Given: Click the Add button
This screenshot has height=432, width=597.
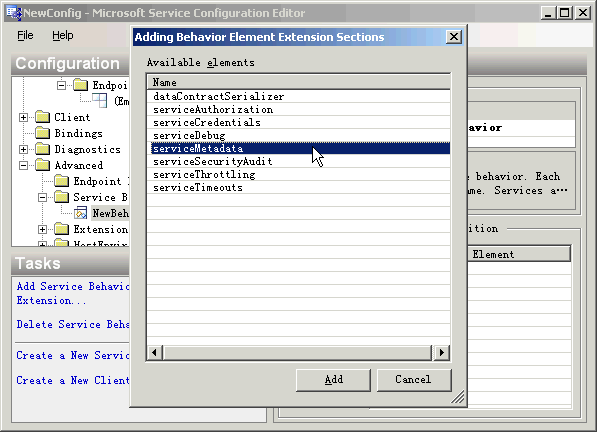Looking at the screenshot, I should [x=333, y=379].
